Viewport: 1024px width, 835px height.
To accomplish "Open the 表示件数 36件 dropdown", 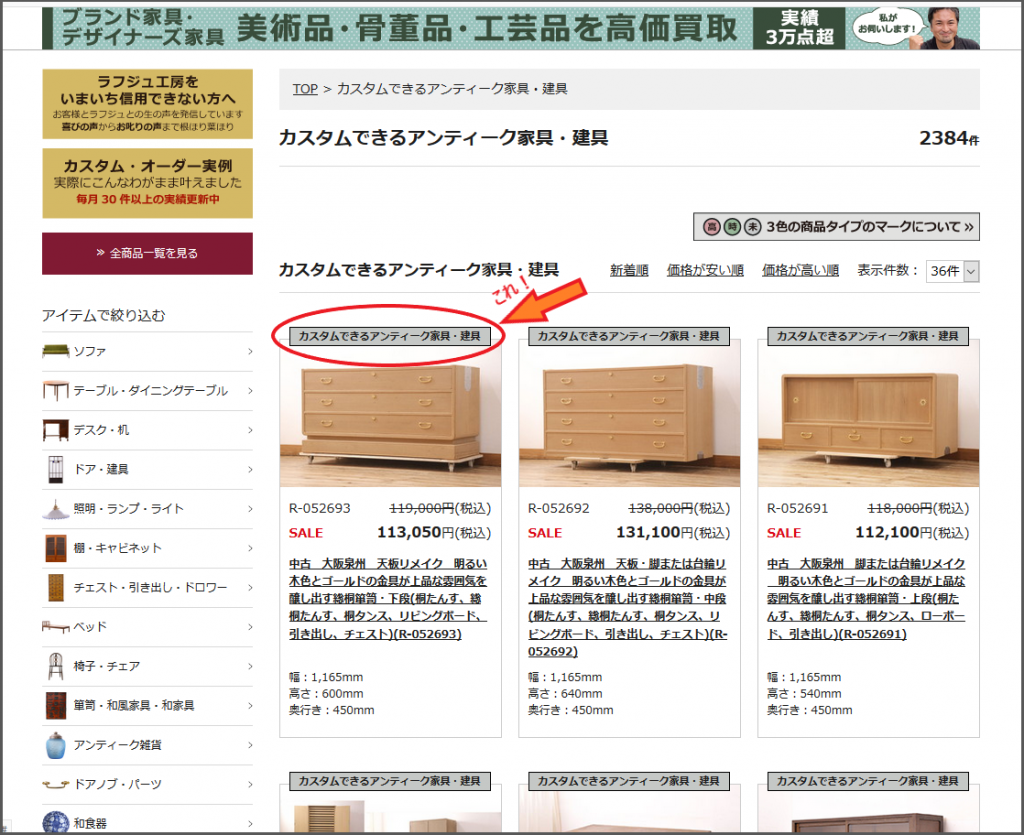I will tap(952, 271).
